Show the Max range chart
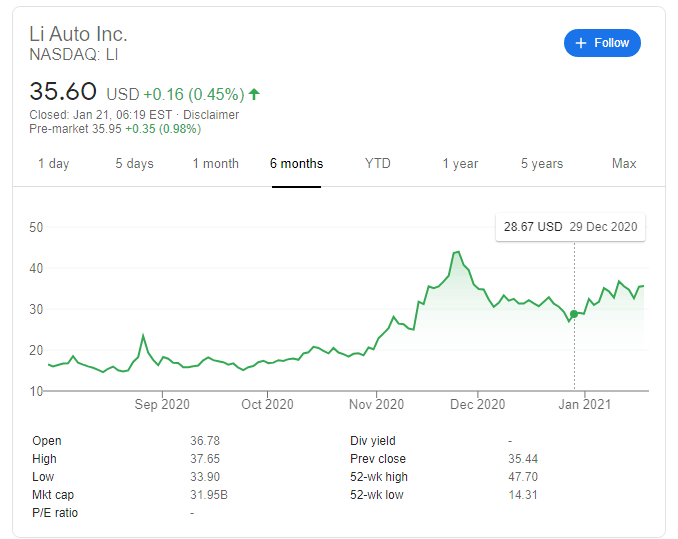Viewport: 678px width, 539px height. [x=624, y=164]
